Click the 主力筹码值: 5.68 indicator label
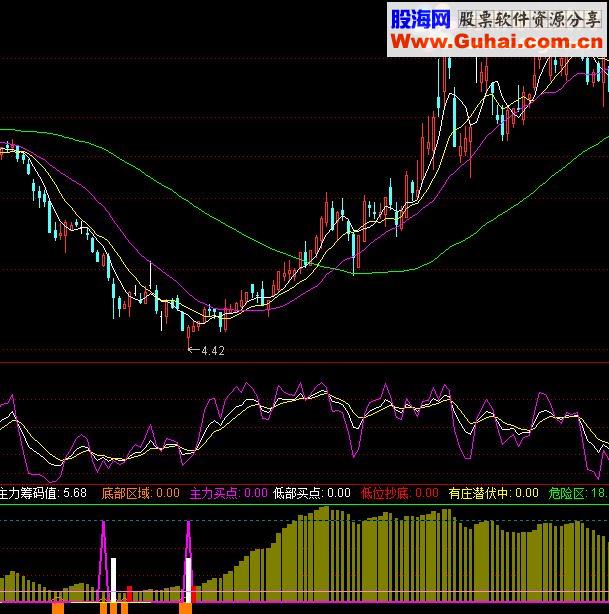609x614 pixels. pos(43,493)
